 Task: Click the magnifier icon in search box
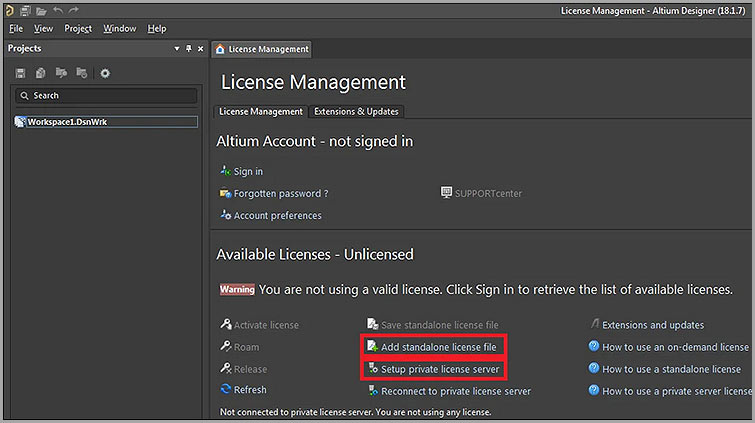coord(25,96)
